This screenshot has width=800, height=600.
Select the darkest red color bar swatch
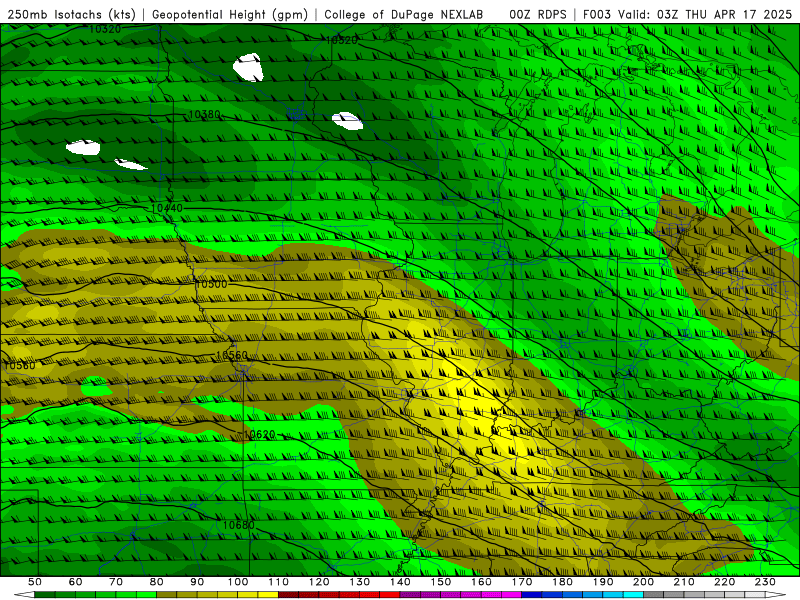point(288,594)
